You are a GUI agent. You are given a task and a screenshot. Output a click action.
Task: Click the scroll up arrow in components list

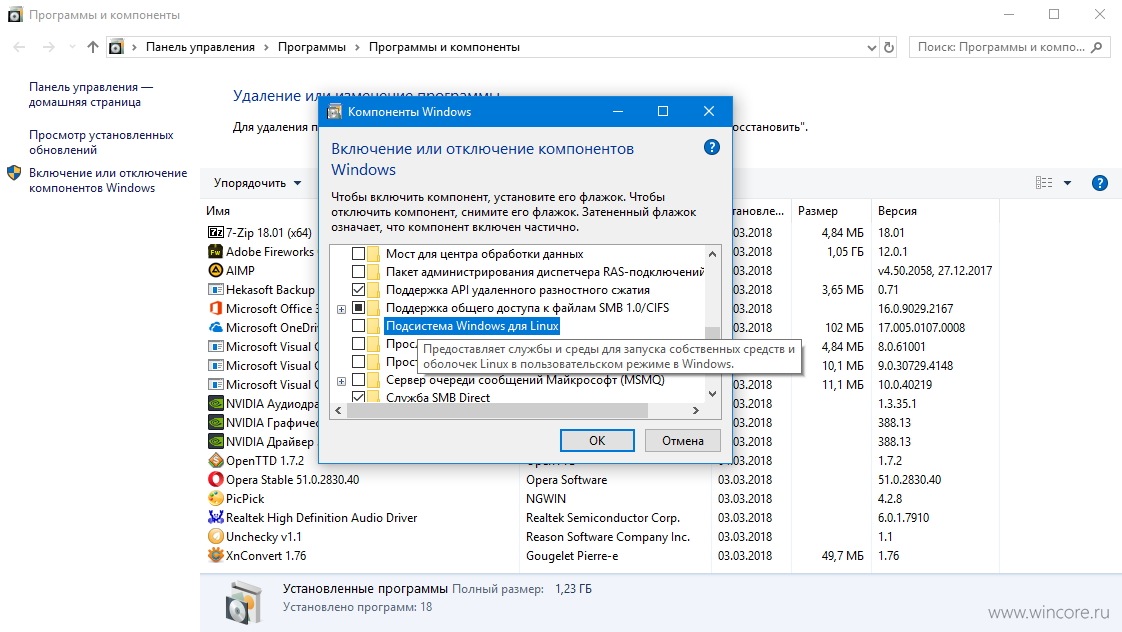(712, 254)
